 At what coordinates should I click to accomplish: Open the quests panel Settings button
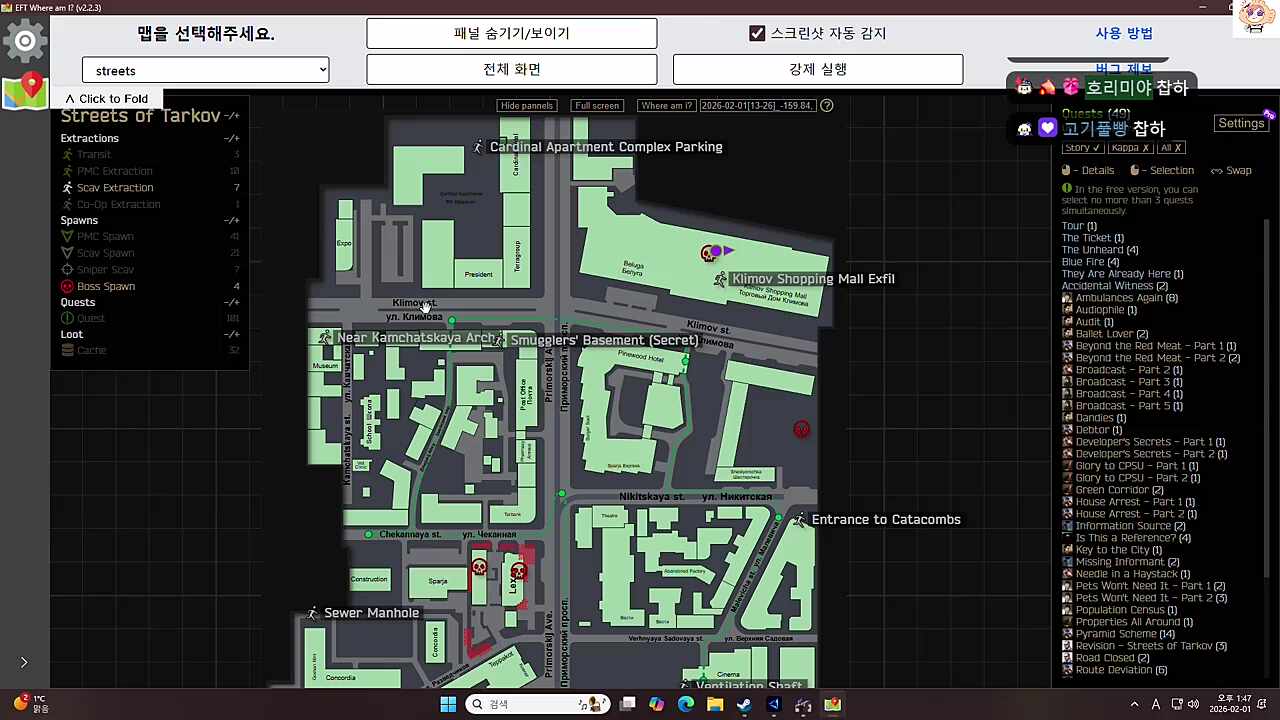(x=1241, y=123)
